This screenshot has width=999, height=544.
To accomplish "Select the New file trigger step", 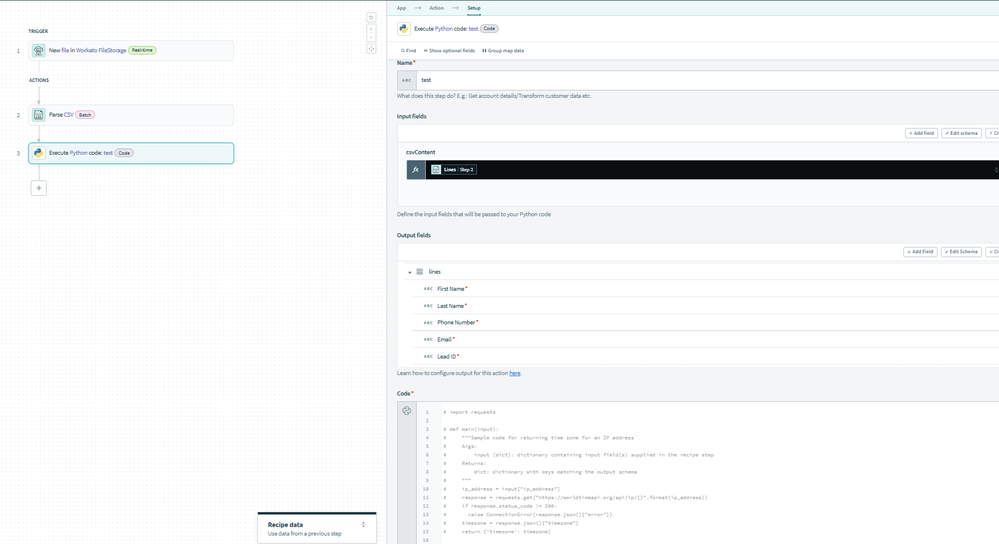I will pyautogui.click(x=131, y=50).
